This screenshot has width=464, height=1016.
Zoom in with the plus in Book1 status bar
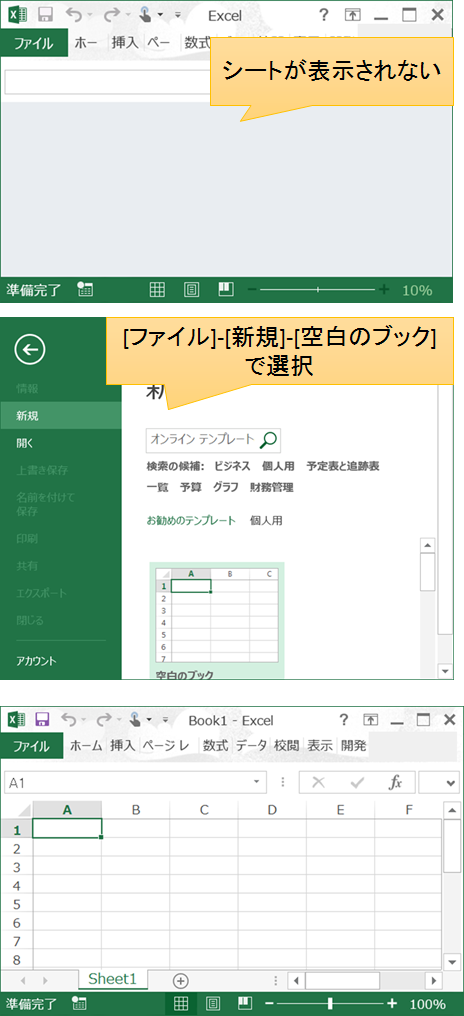coord(391,1004)
